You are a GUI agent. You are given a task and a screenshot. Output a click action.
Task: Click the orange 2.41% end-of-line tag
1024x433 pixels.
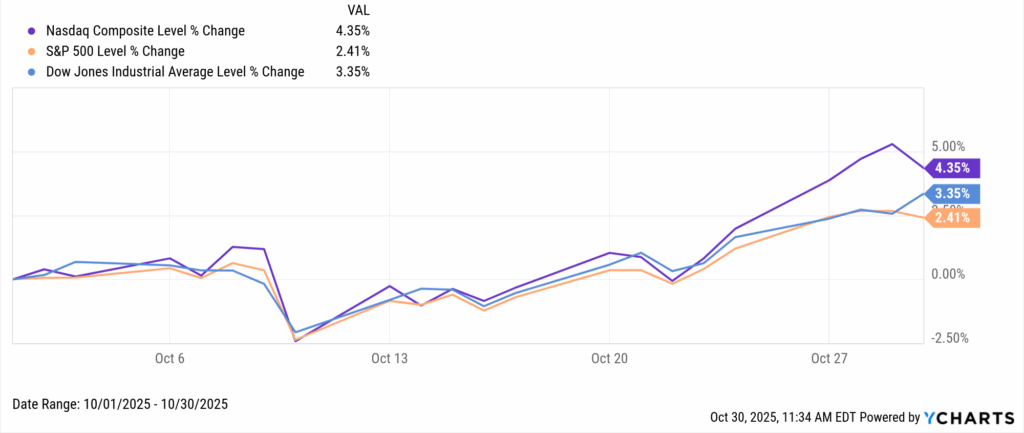954,217
